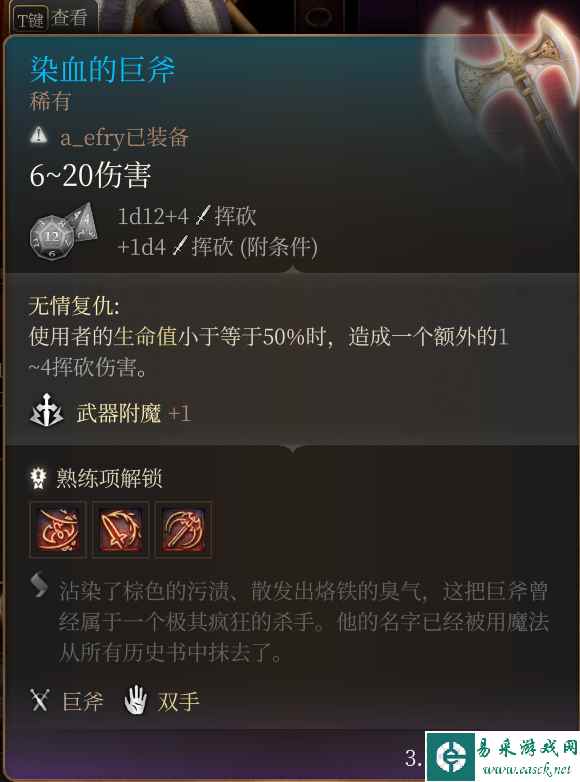This screenshot has width=580, height=782.
Task: Click the T键 查看 inspect button
Action: (x=53, y=19)
